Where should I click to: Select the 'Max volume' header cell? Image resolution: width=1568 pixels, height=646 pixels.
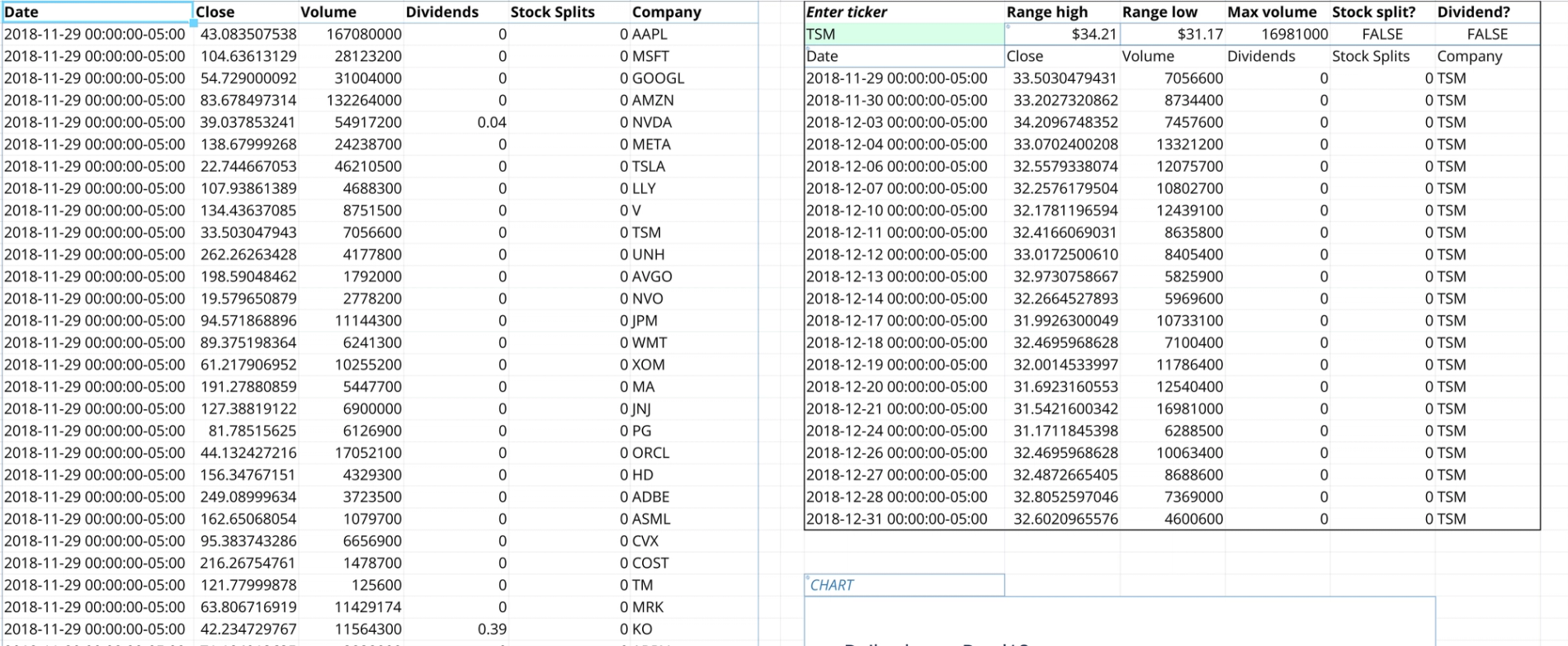(1278, 12)
